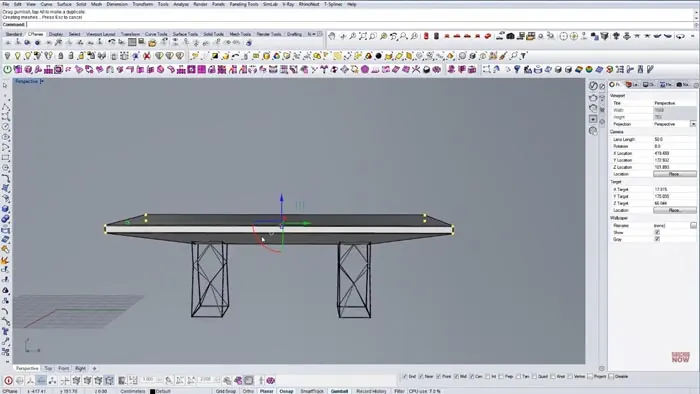Open the Mesh menu

[x=96, y=4]
